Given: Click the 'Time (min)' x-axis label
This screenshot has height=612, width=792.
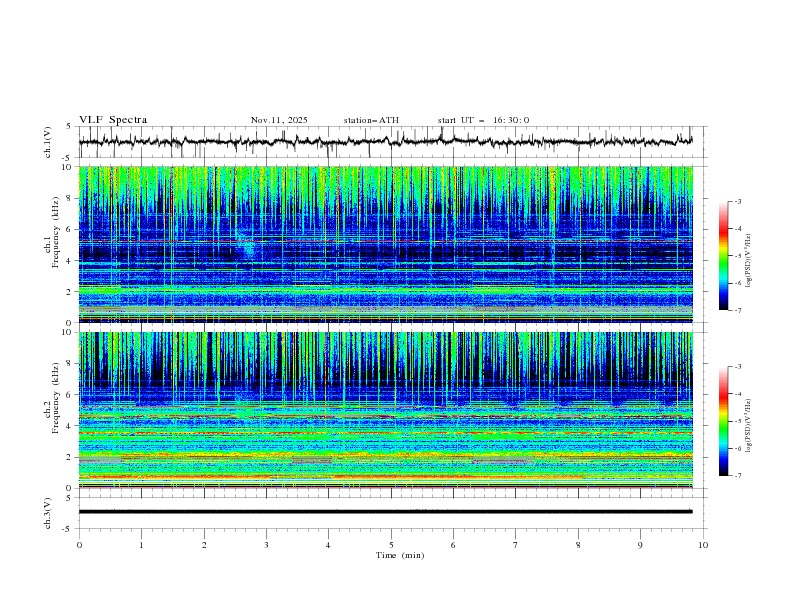Looking at the screenshot, I should tap(400, 555).
